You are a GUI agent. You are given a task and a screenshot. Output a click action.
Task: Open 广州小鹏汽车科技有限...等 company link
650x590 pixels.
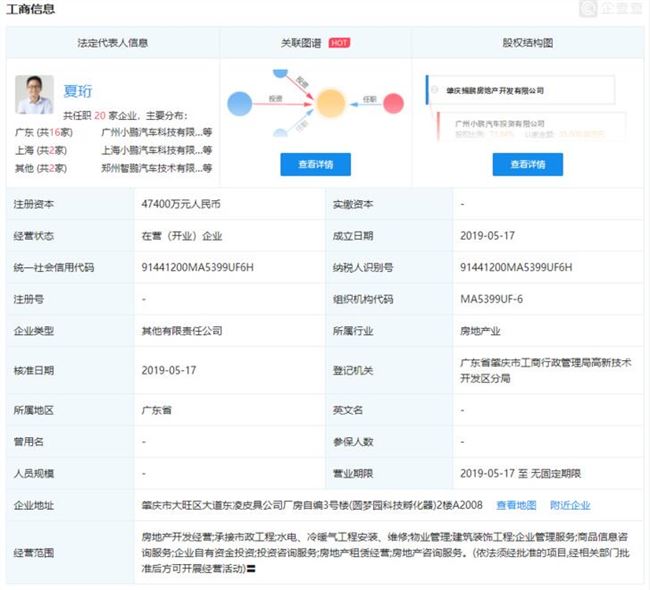tap(157, 132)
